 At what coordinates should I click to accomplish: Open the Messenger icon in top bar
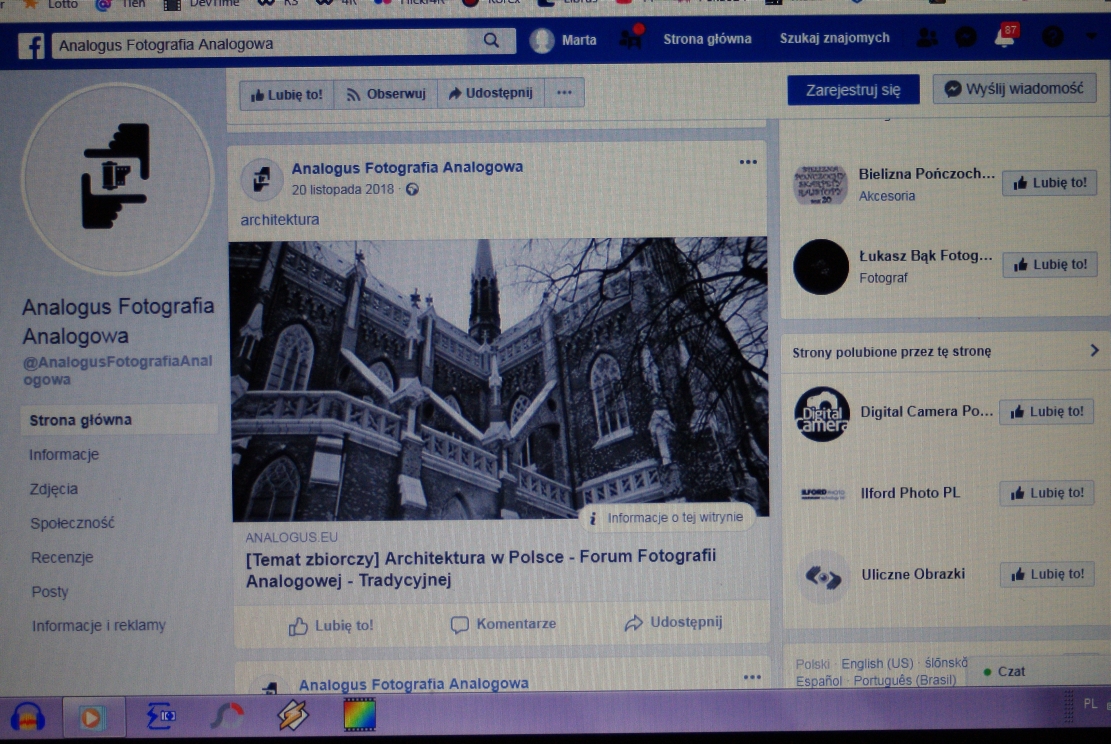(x=965, y=37)
